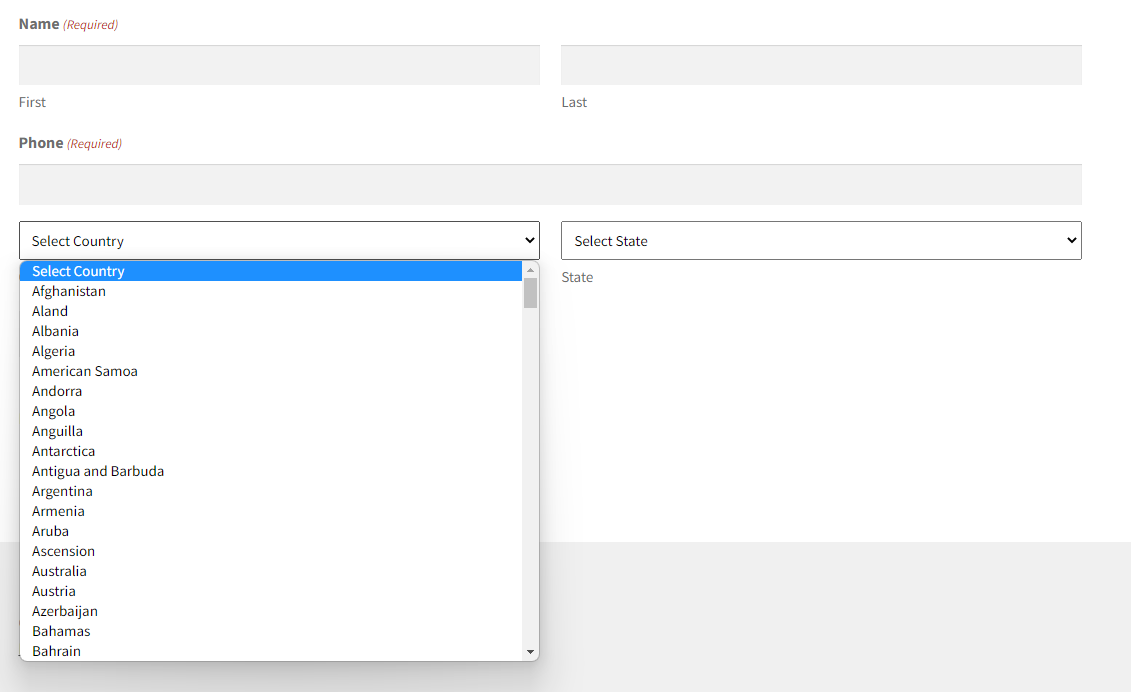This screenshot has height=692, width=1131.
Task: Click the country list scroll down arrow
Action: coord(530,652)
